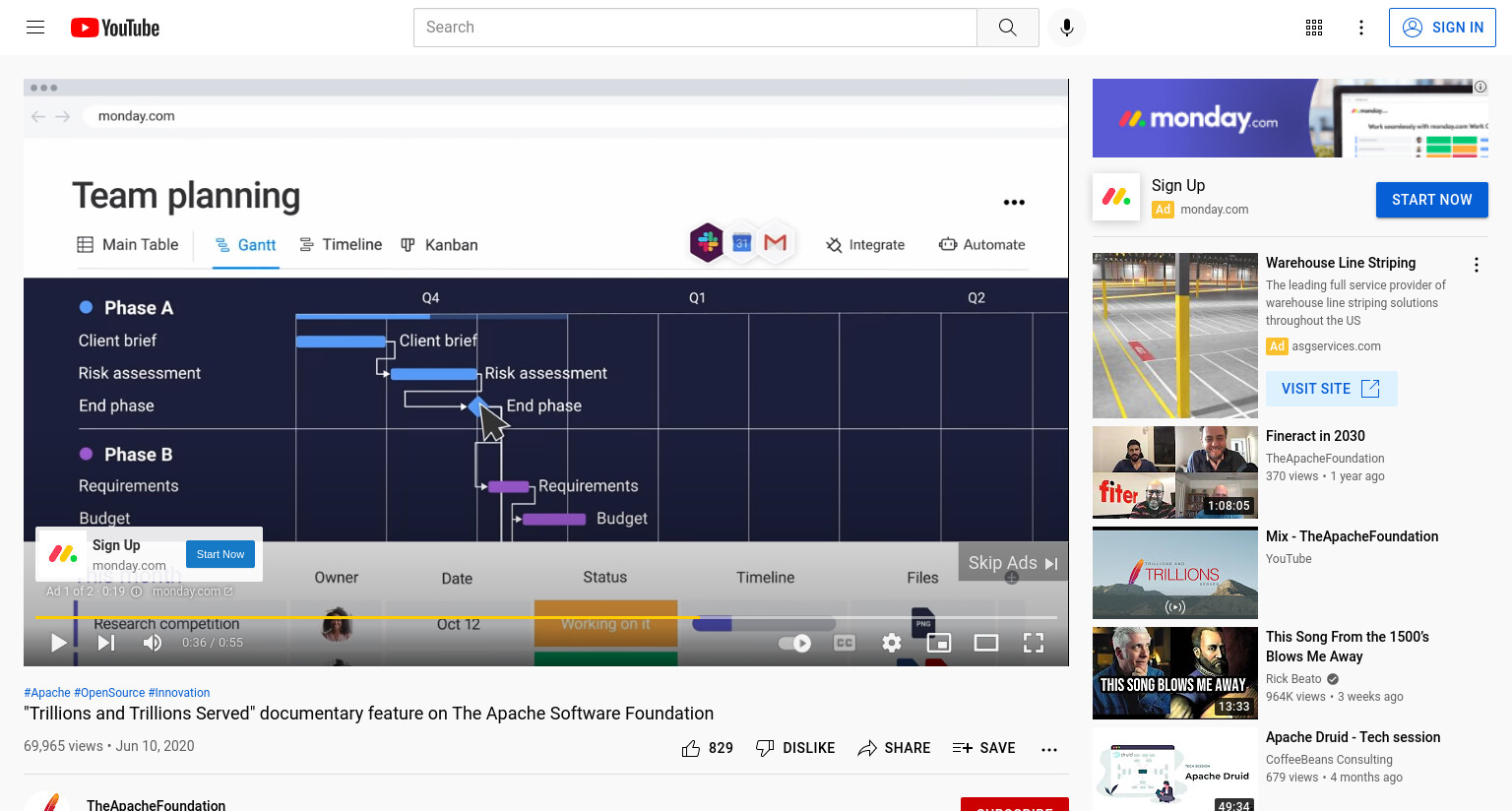Click the Skip Ads button

pos(1013,562)
